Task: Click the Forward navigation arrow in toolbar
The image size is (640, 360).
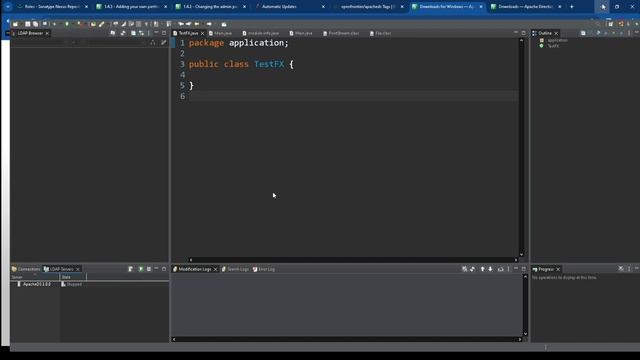Action: tap(209, 24)
